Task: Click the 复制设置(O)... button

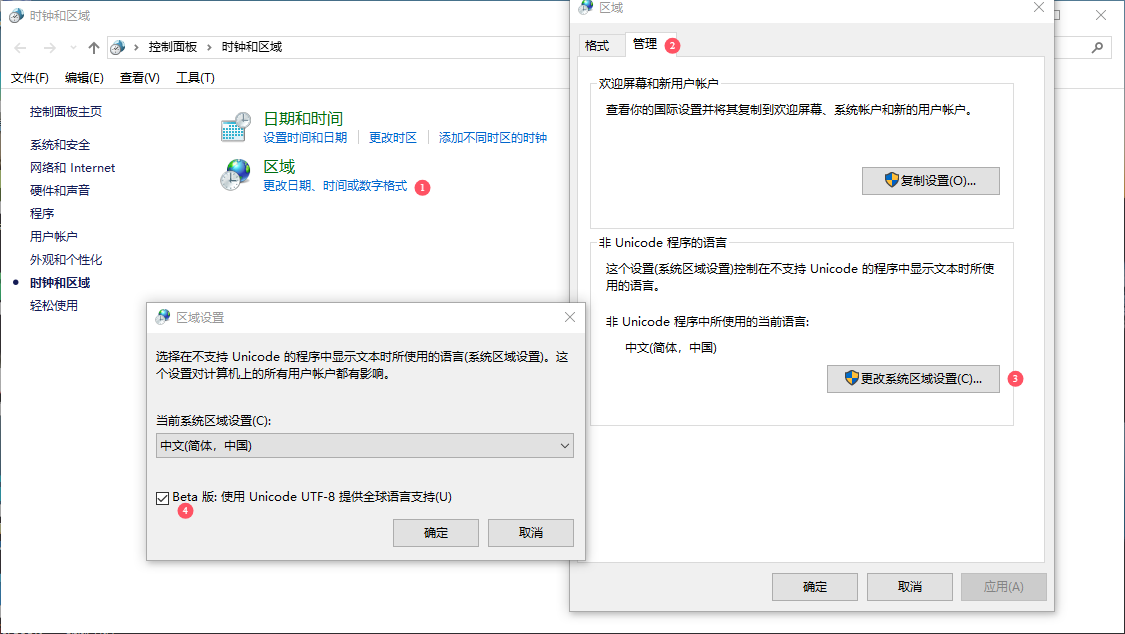Action: [930, 181]
